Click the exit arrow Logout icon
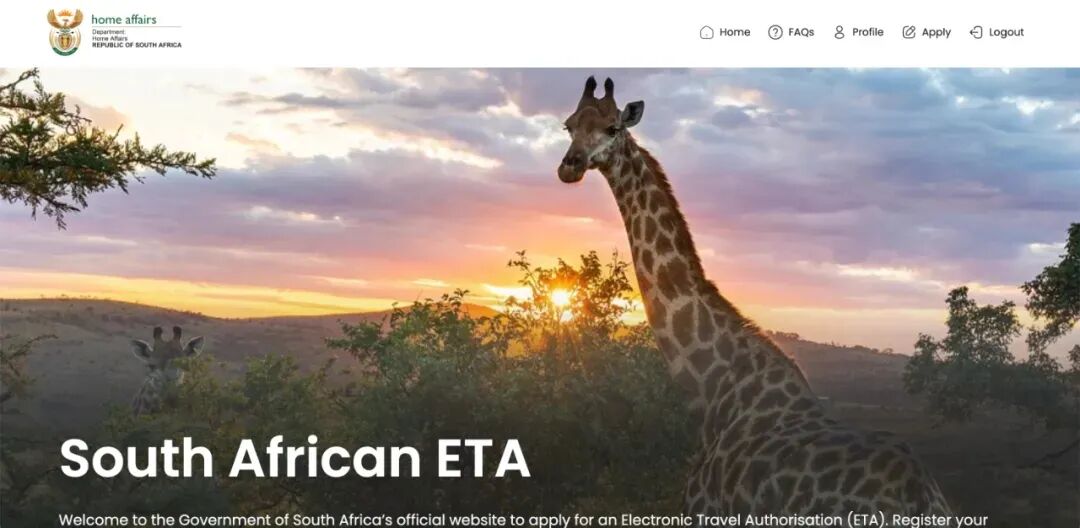 [976, 32]
